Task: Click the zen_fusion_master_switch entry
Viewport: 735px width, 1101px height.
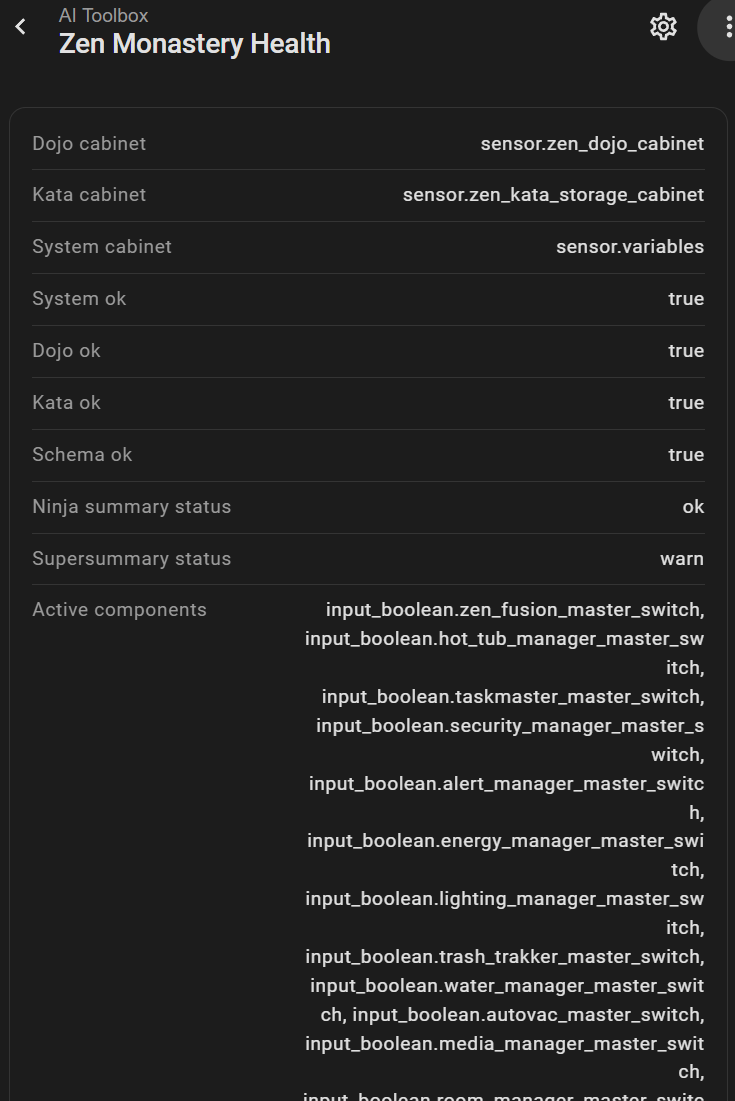Action: coord(514,610)
